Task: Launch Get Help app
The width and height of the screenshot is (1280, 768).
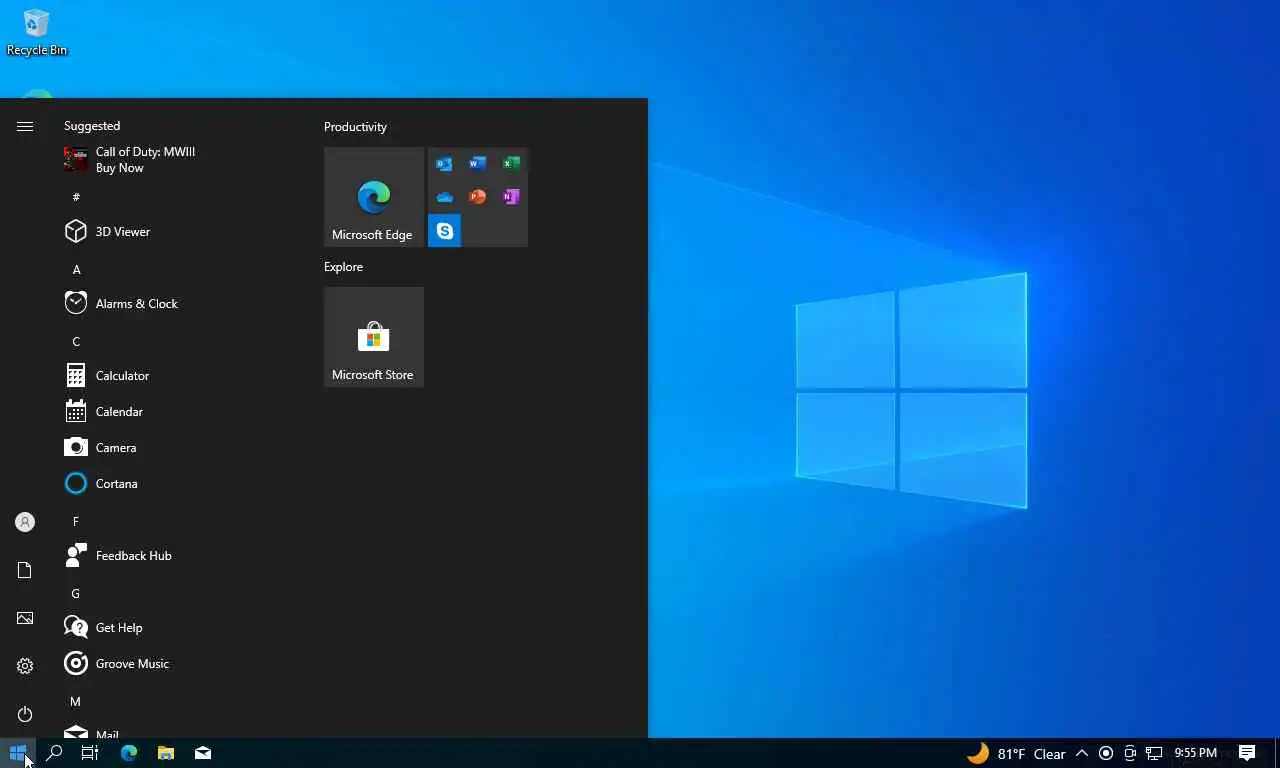Action: pyautogui.click(x=178, y=628)
